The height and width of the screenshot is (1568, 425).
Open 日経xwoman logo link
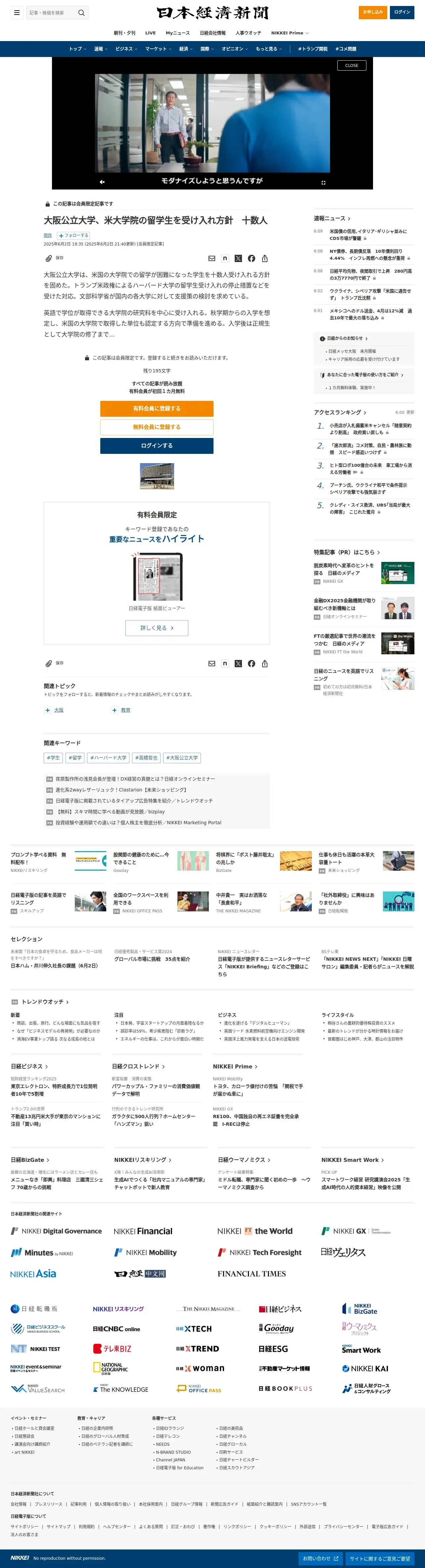(x=200, y=1368)
